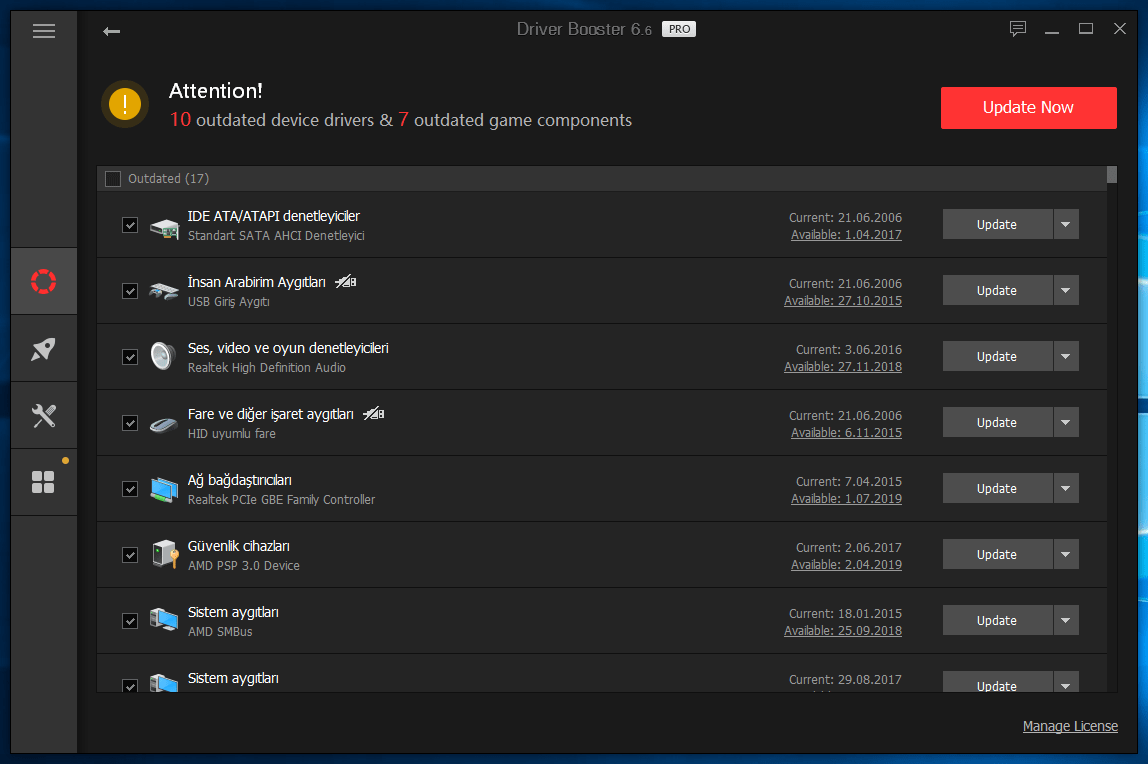The image size is (1148, 764).
Task: Open the hamburger menu
Action: coord(44,31)
